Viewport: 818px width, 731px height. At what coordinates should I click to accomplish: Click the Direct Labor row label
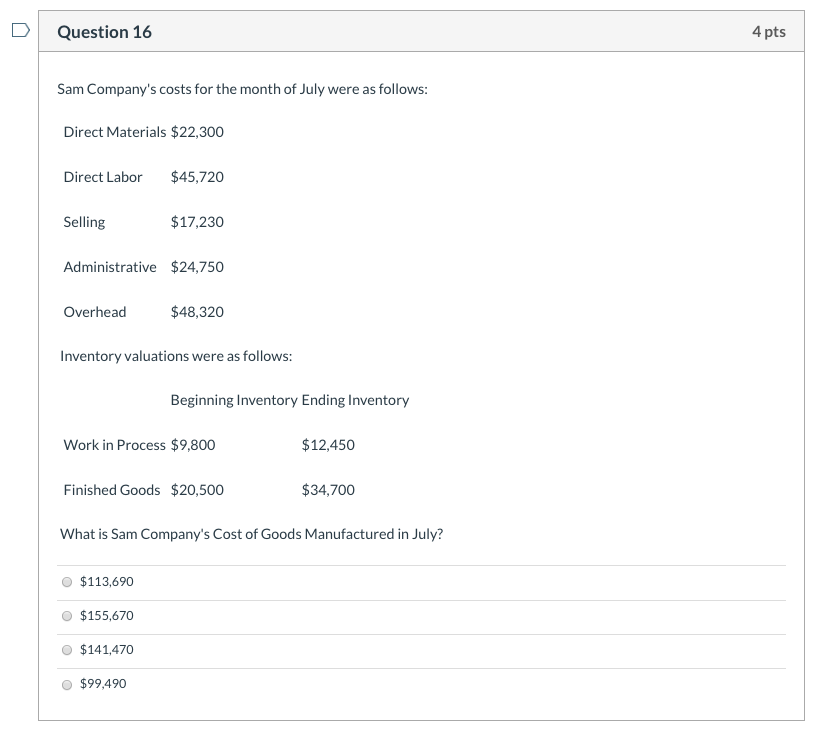tap(103, 177)
